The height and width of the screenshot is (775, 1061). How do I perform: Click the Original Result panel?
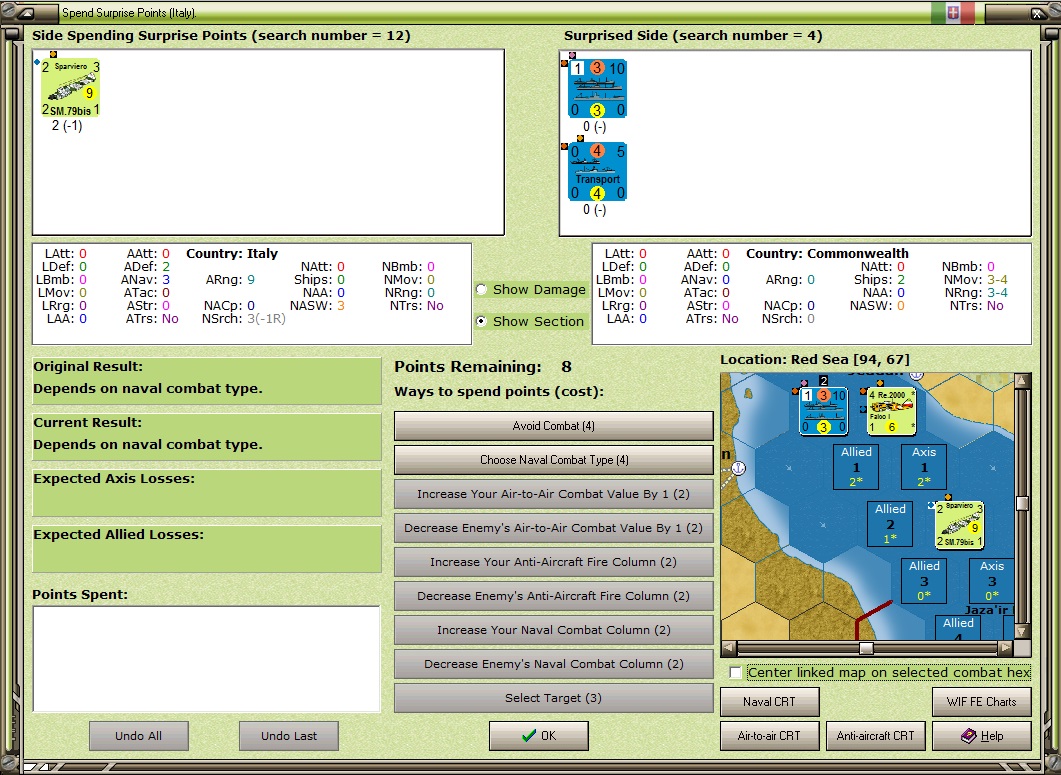click(207, 381)
